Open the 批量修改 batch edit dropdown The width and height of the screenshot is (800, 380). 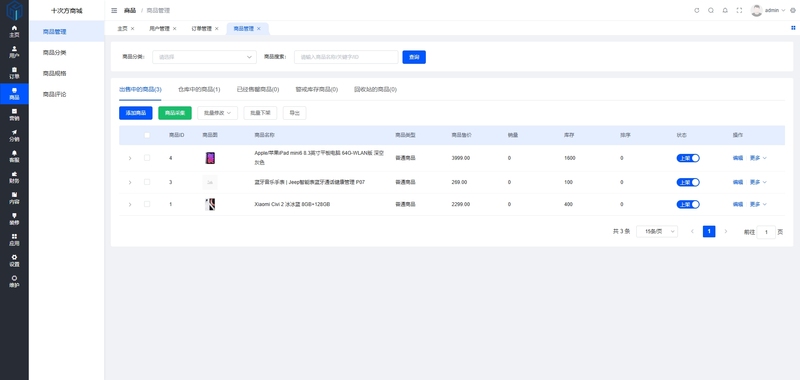click(217, 113)
